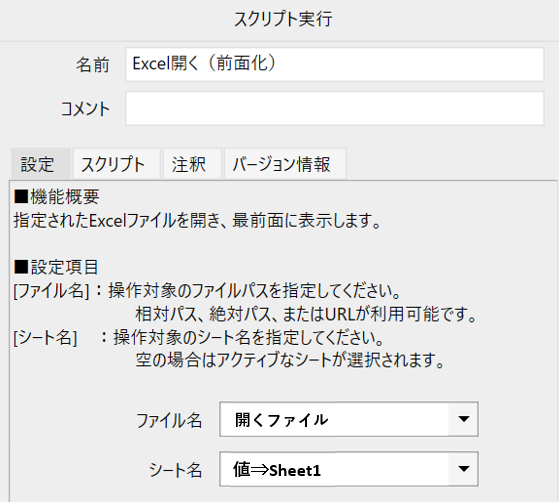Expand the ファイル名 dropdown arrow
Viewport: 559px width, 502px height.
coord(463,419)
